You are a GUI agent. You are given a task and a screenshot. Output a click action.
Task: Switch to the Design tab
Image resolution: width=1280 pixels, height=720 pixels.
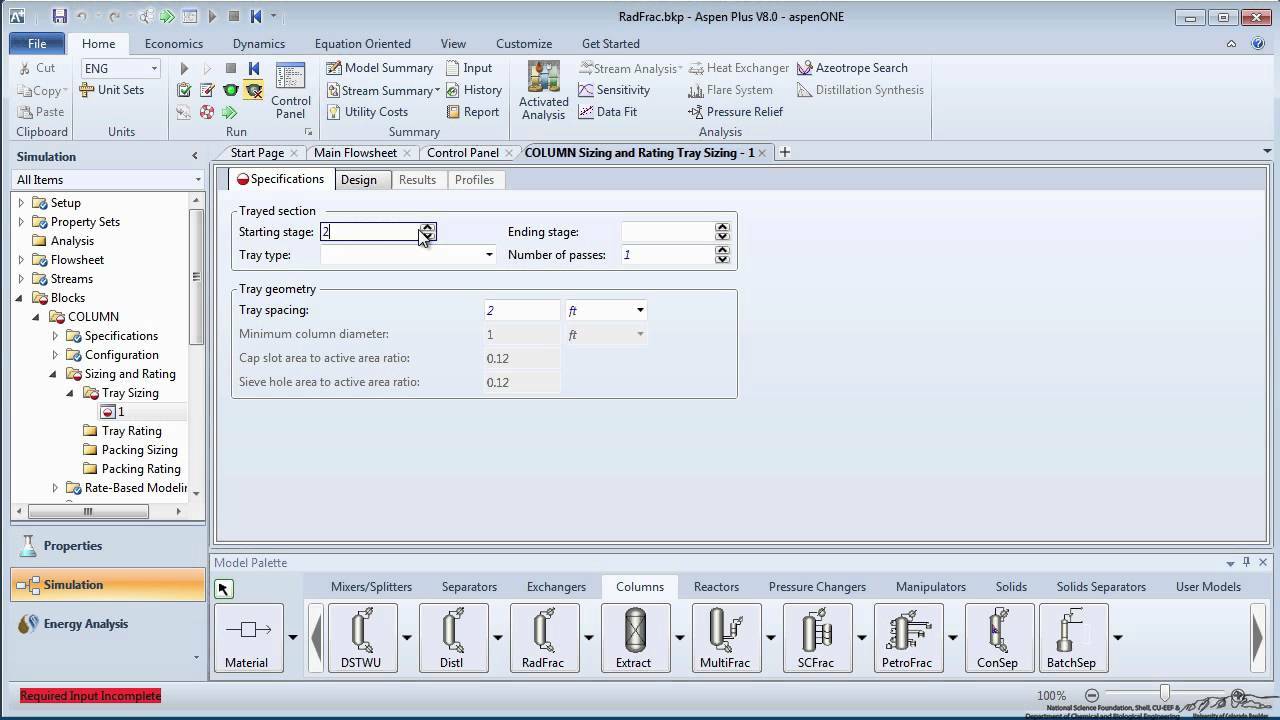click(x=359, y=180)
